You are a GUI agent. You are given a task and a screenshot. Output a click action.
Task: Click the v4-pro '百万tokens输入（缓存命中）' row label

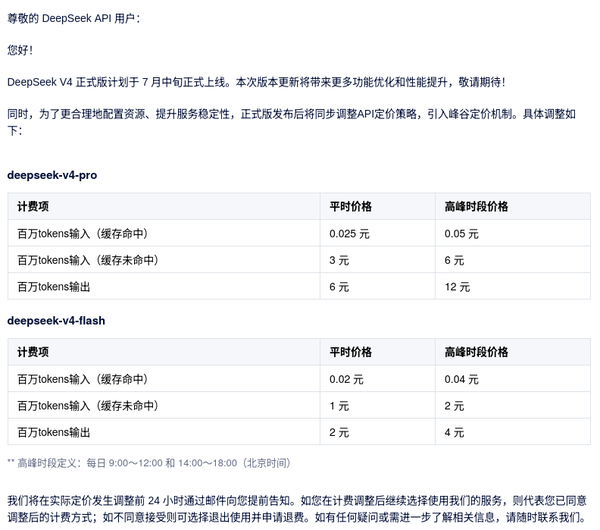click(x=83, y=233)
